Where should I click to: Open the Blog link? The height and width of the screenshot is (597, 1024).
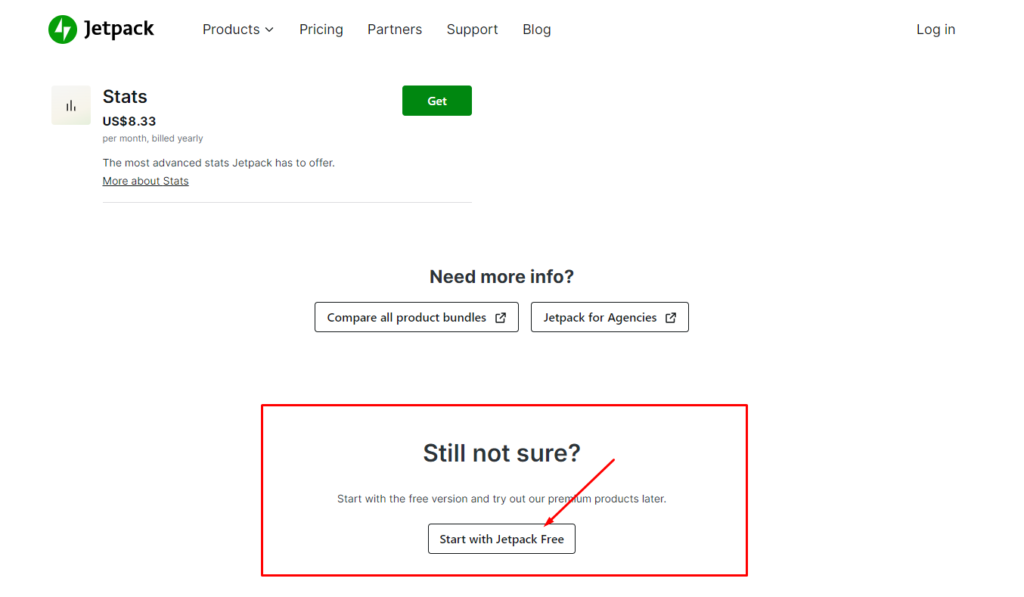pos(537,29)
